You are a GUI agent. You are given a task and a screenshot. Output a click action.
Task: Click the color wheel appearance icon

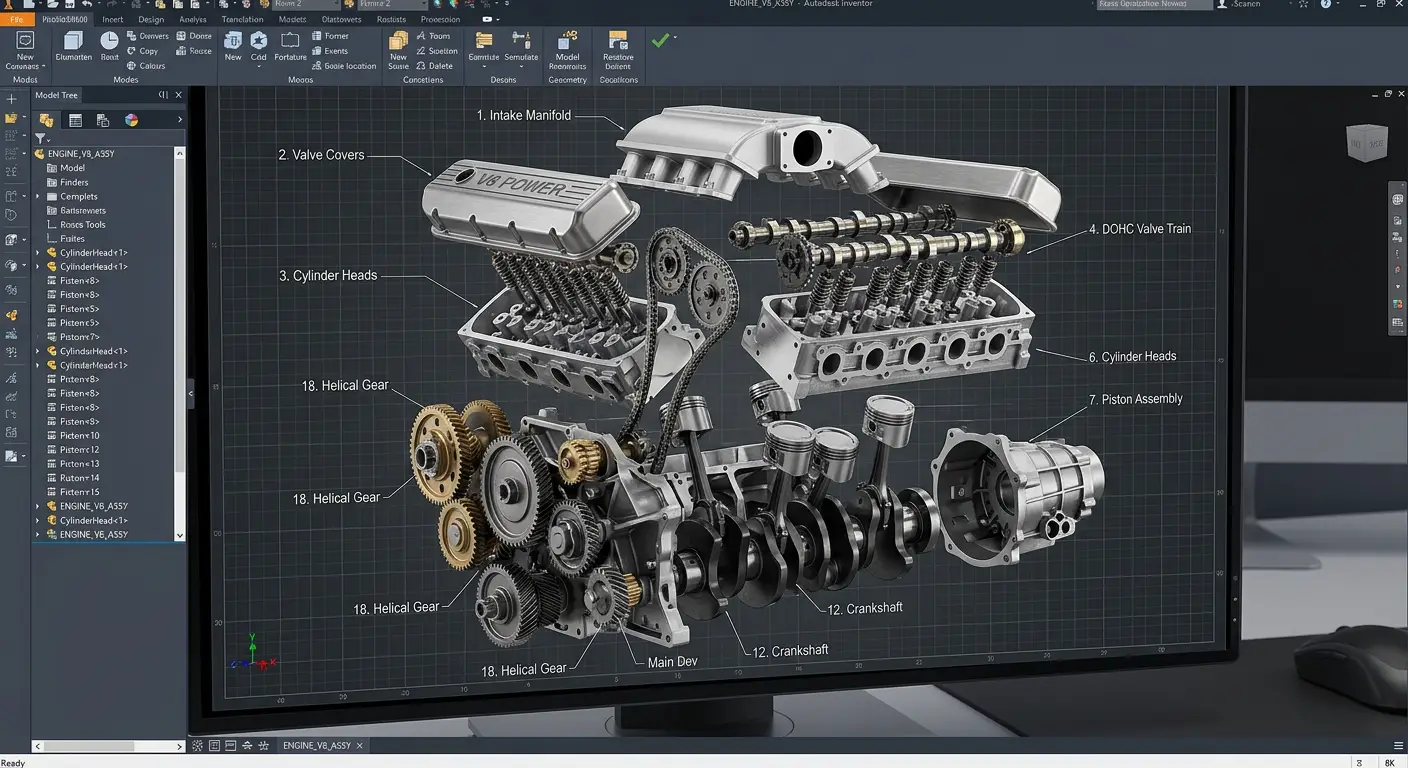click(x=130, y=120)
